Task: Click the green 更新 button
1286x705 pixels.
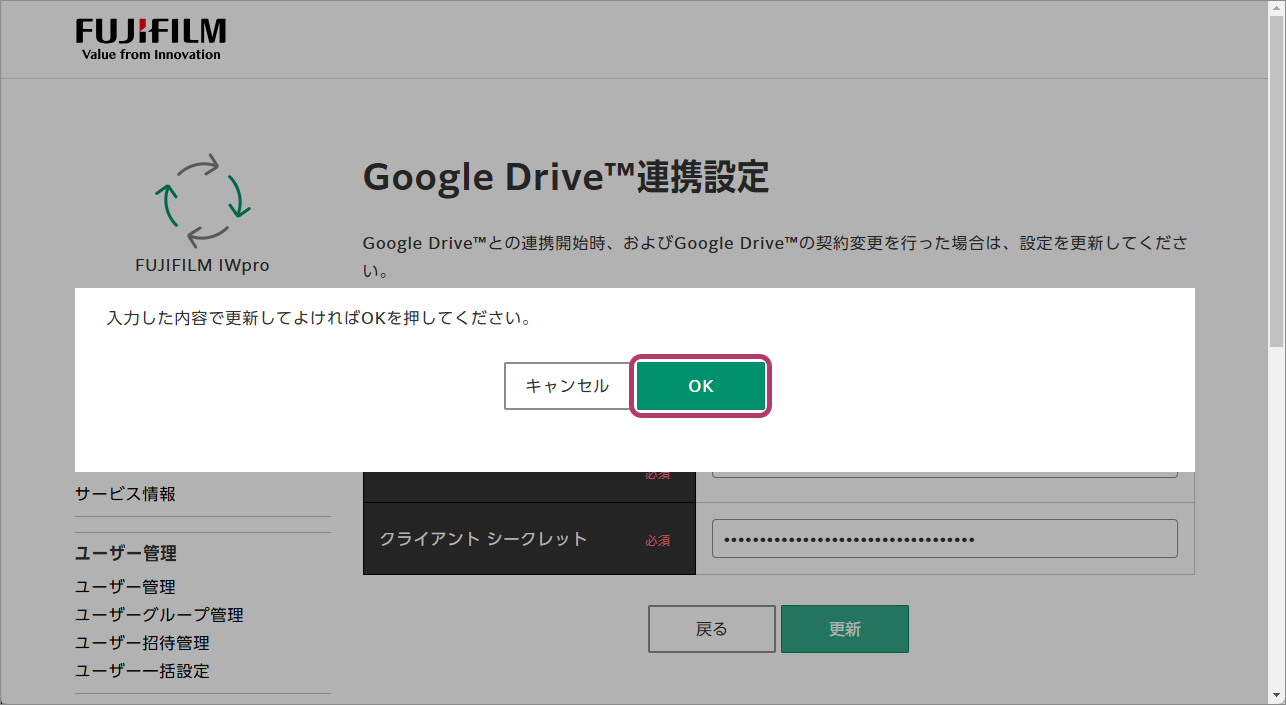Action: 844,629
